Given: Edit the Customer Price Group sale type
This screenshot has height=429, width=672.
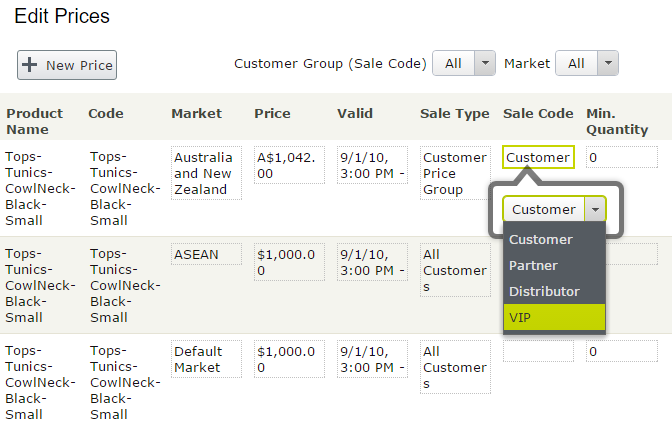Looking at the screenshot, I should 455,173.
